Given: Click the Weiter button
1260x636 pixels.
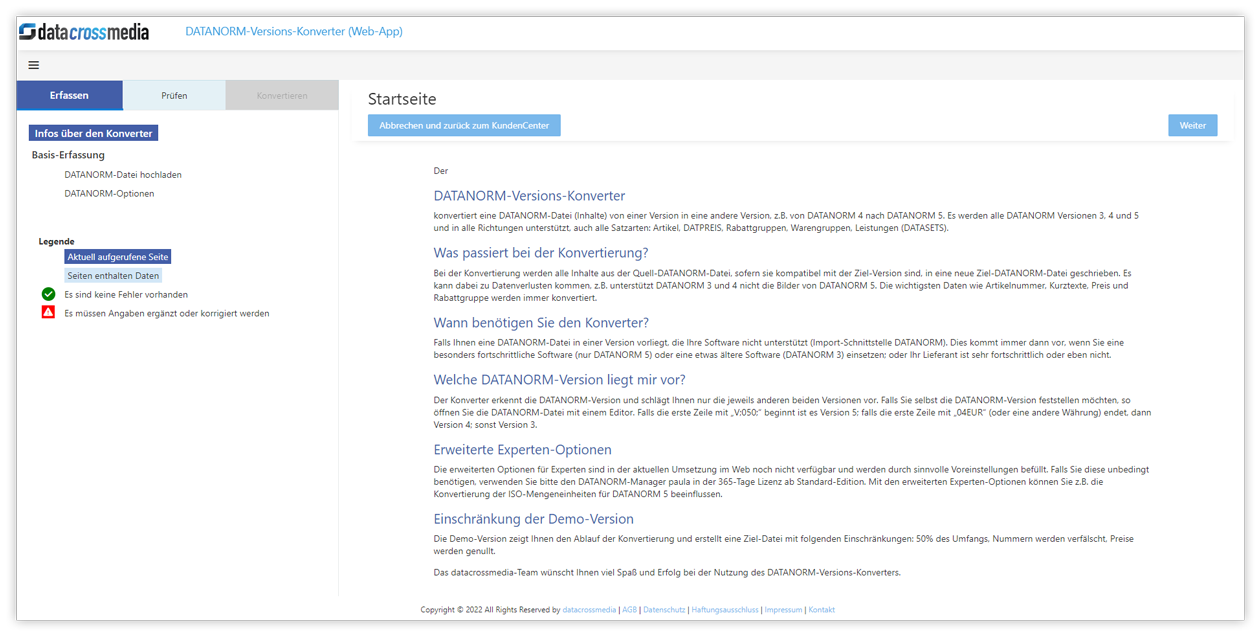Looking at the screenshot, I should pyautogui.click(x=1192, y=125).
